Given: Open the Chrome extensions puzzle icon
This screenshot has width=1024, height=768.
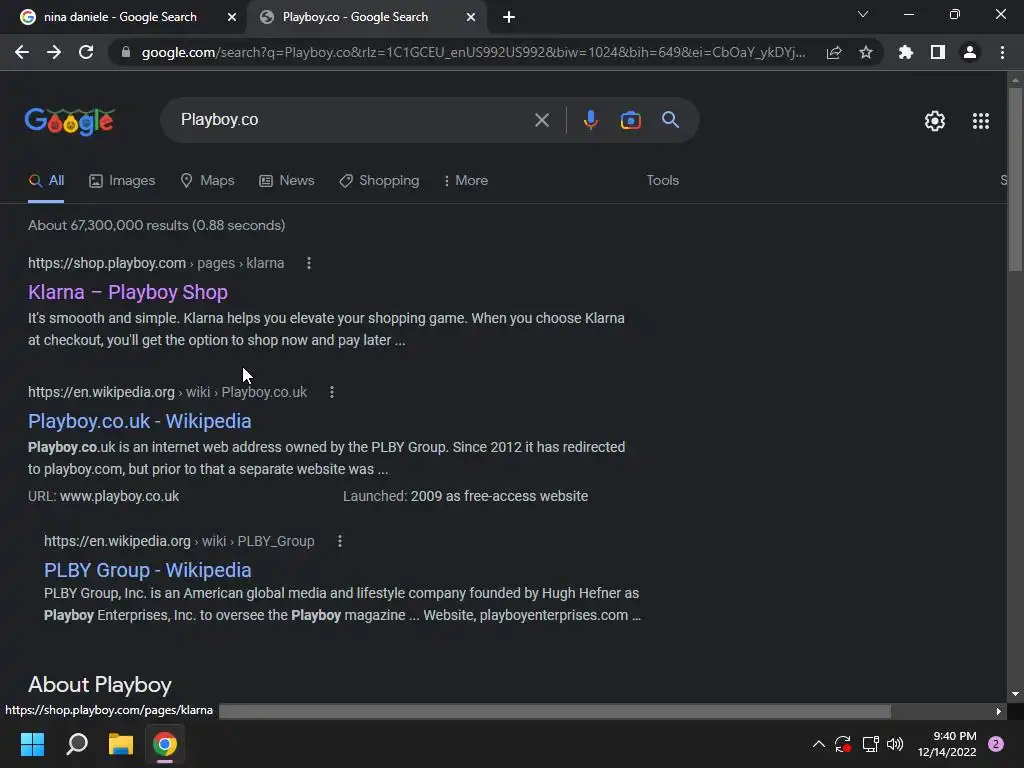Looking at the screenshot, I should pos(906,52).
